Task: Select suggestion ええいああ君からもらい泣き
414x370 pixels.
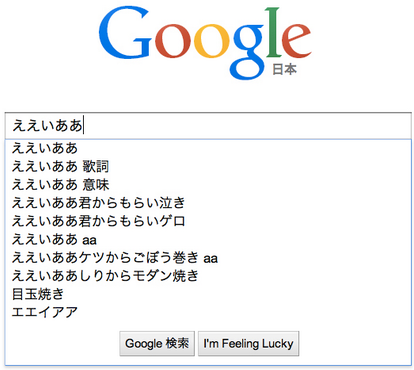Action: (x=208, y=203)
